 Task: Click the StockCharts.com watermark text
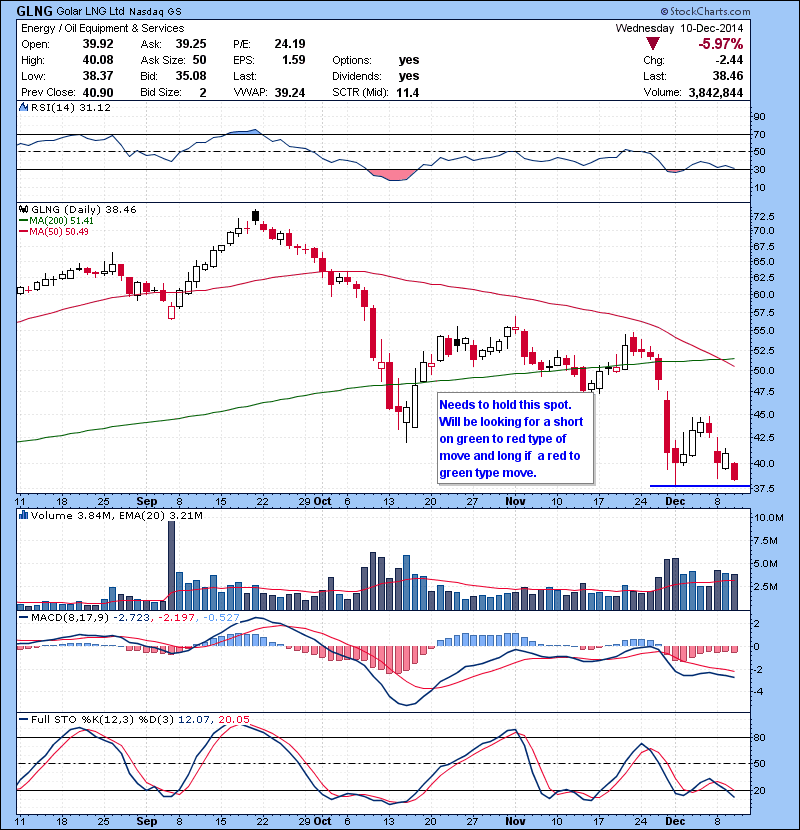705,11
